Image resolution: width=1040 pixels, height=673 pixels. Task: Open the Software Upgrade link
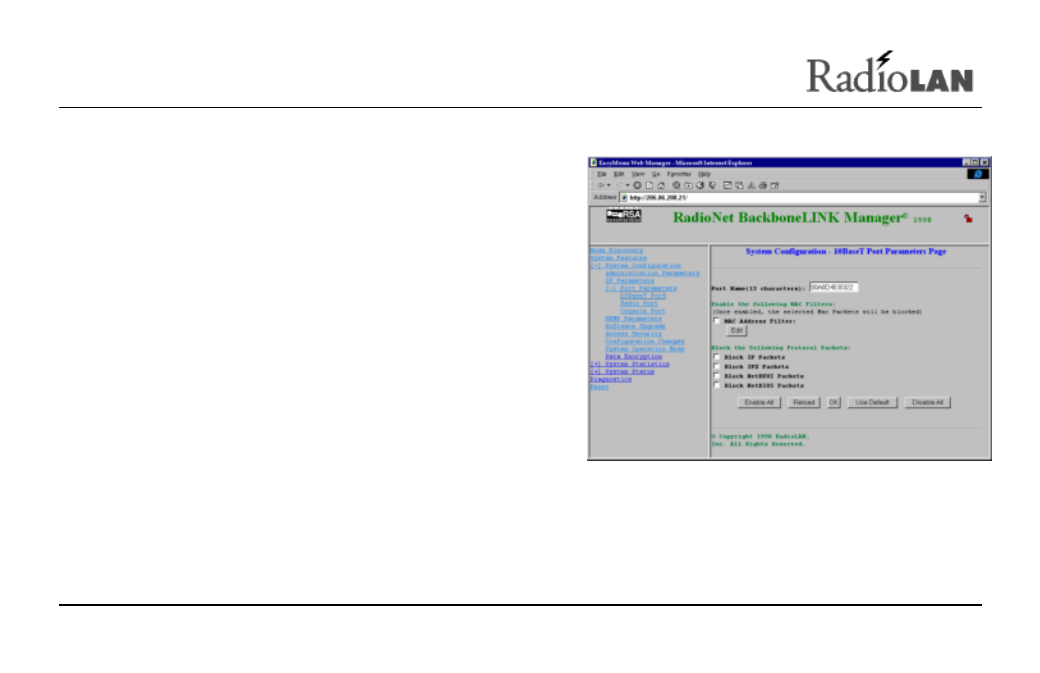[635, 326]
